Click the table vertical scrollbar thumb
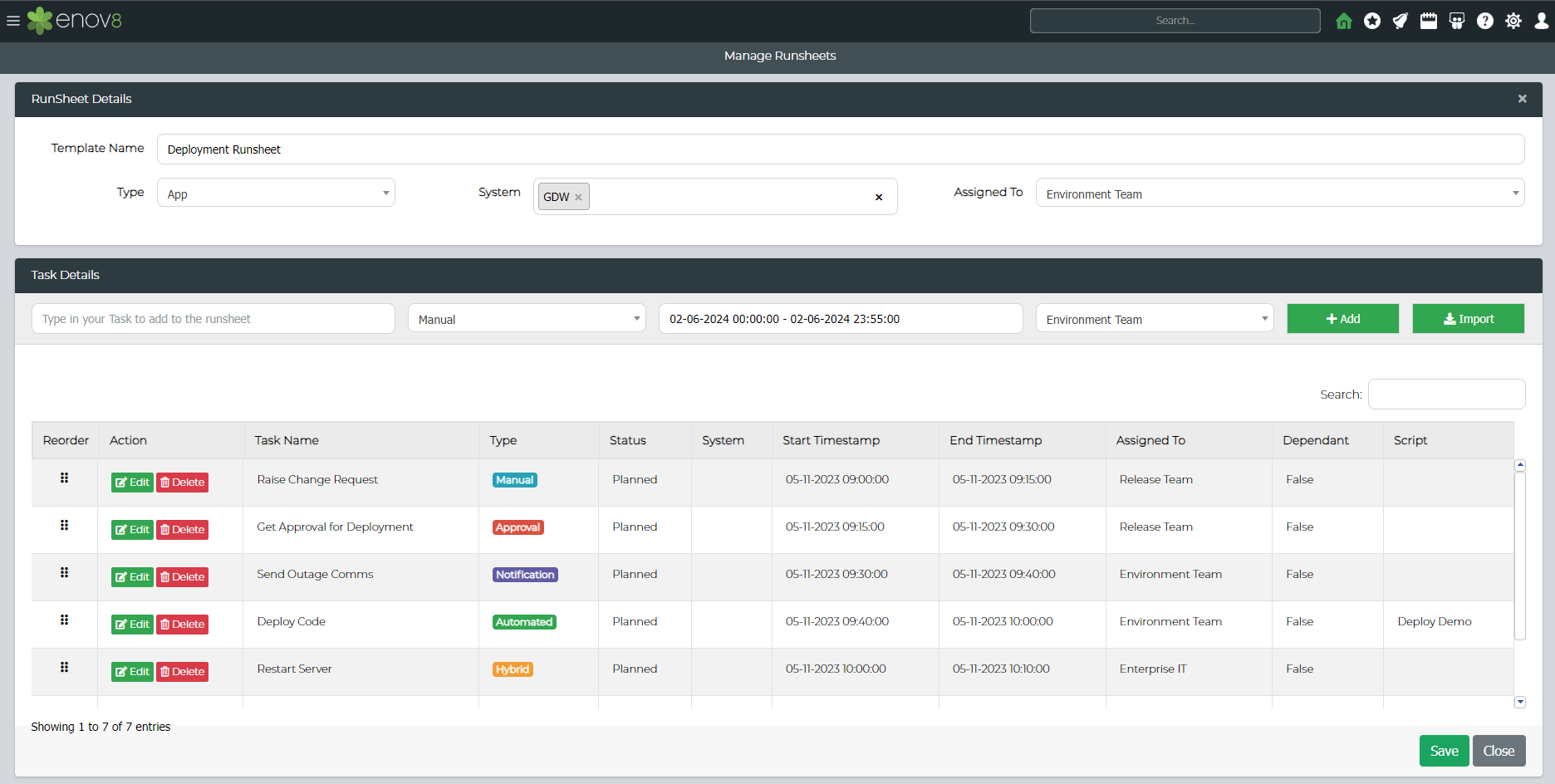The image size is (1555, 784). tap(1520, 556)
